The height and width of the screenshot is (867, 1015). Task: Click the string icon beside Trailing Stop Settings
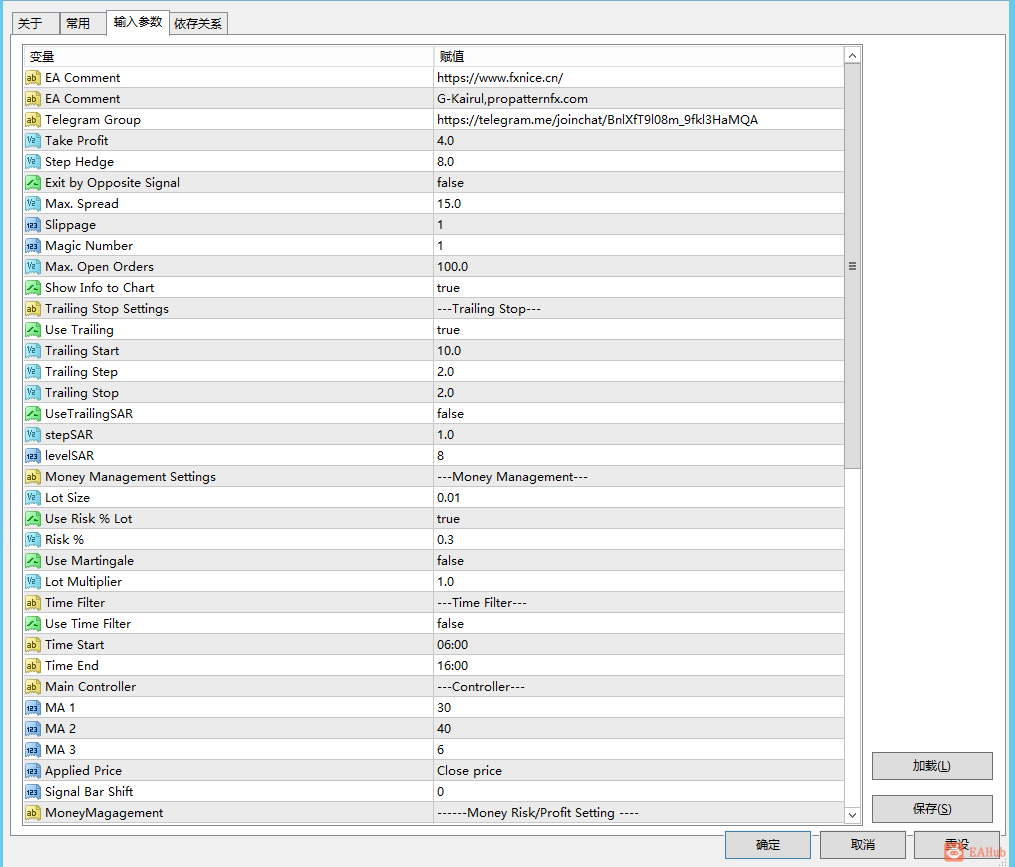coord(32,309)
